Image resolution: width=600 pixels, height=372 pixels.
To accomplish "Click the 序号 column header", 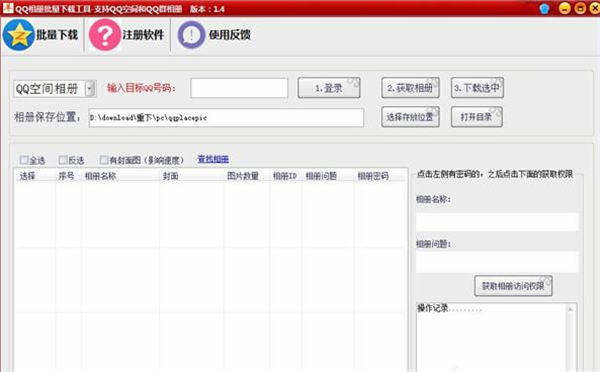I will [66, 176].
